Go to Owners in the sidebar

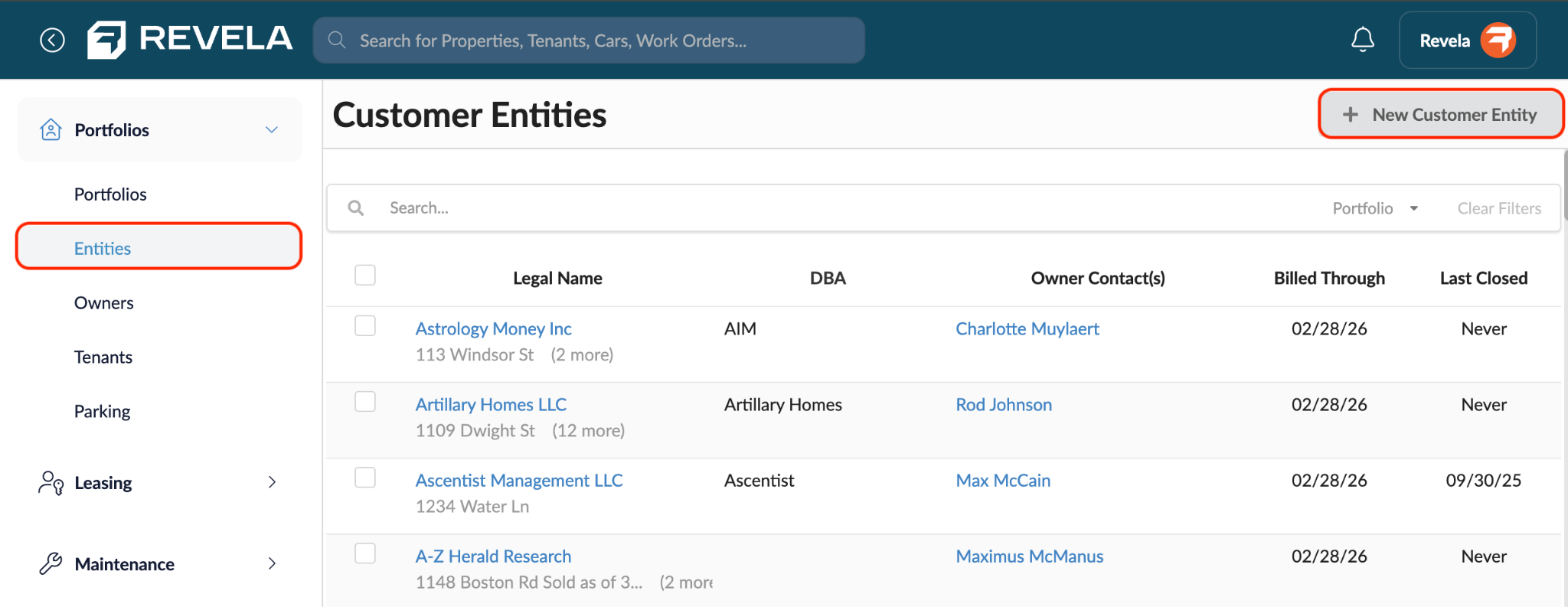click(x=104, y=303)
